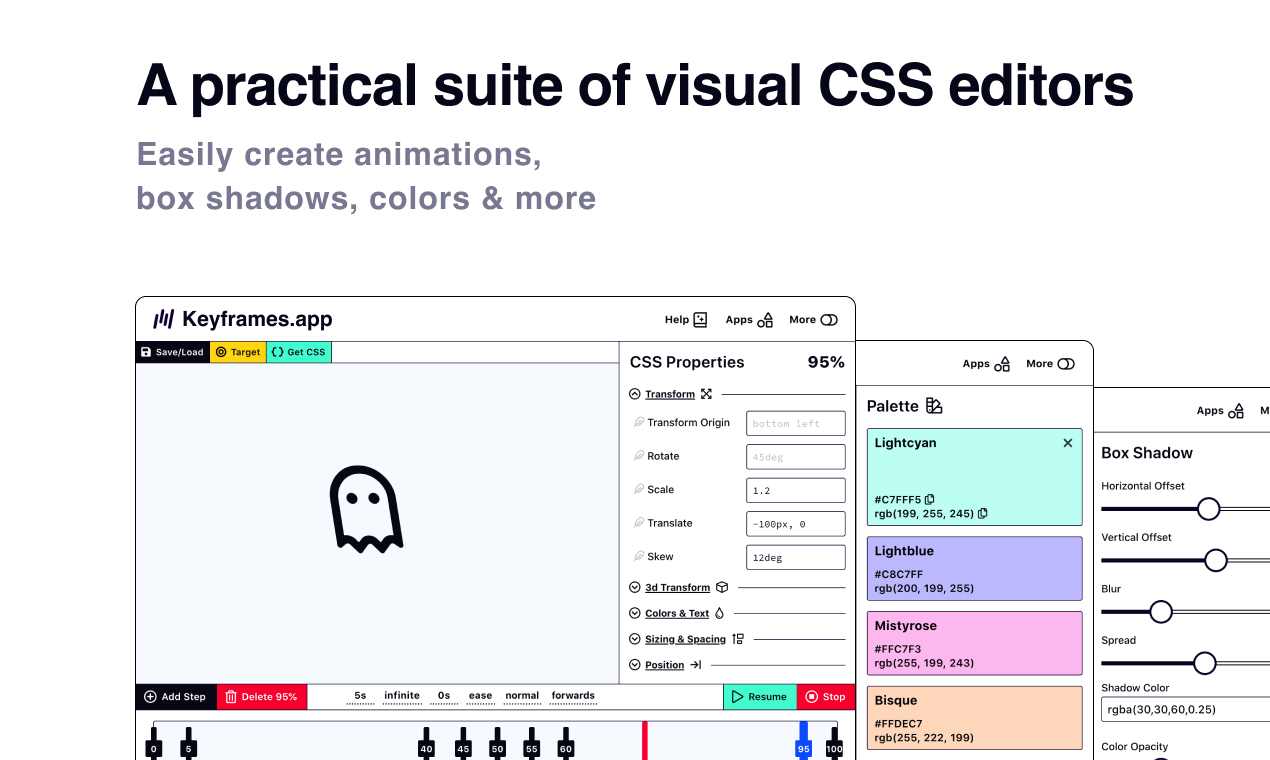Select the 5 timeline marker
Viewport: 1270px width, 760px height.
pos(188,743)
